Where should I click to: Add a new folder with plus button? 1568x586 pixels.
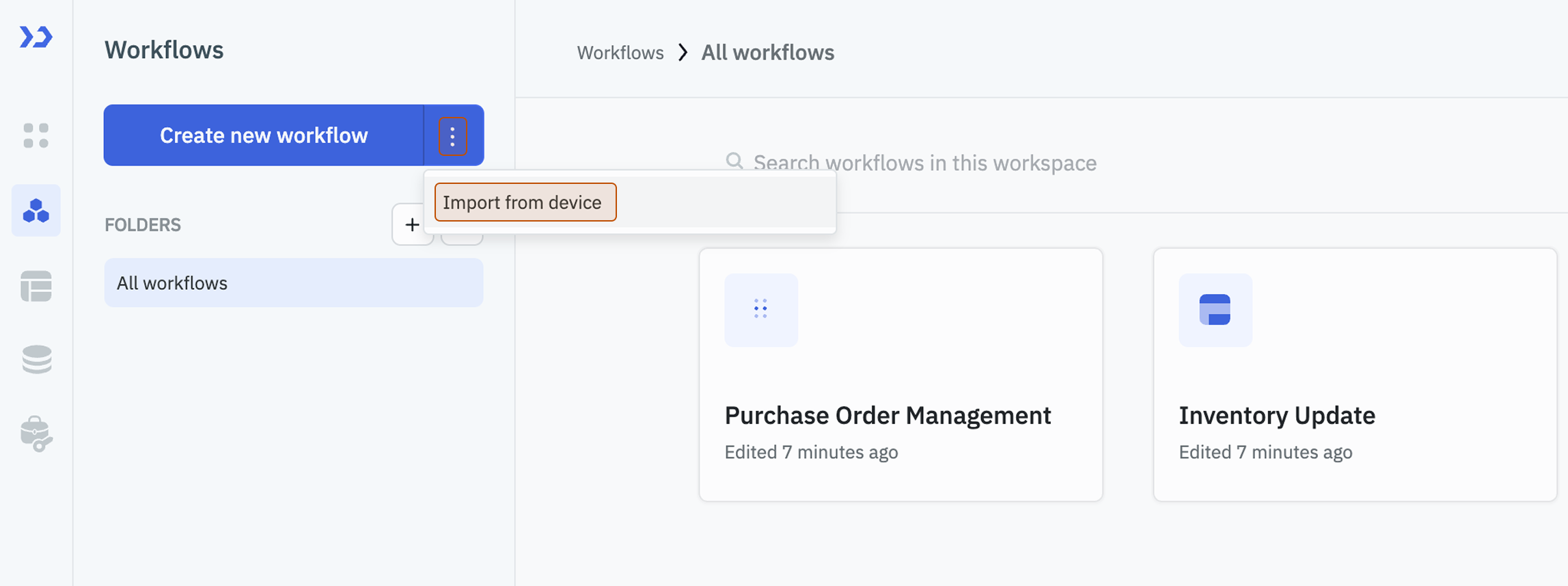(412, 224)
